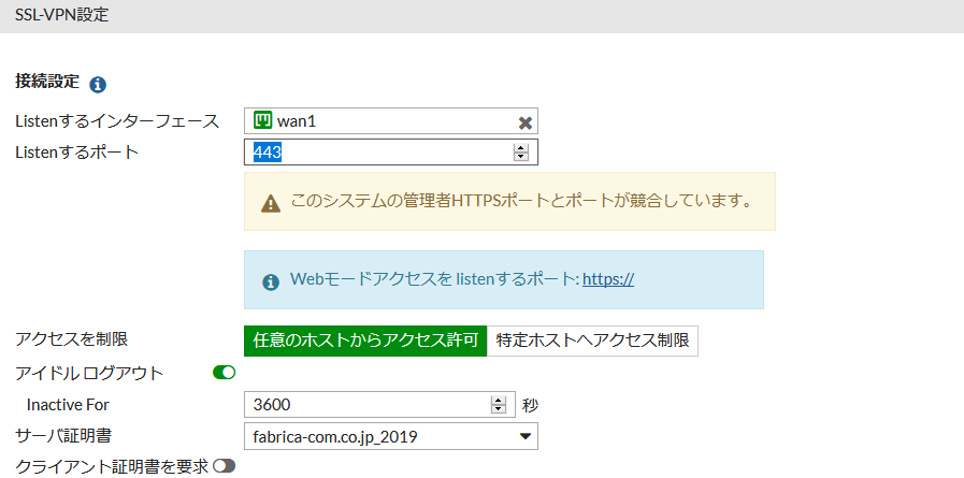The width and height of the screenshot is (964, 478).
Task: Click the Listenするインターフェース selector box
Action: (x=391, y=121)
